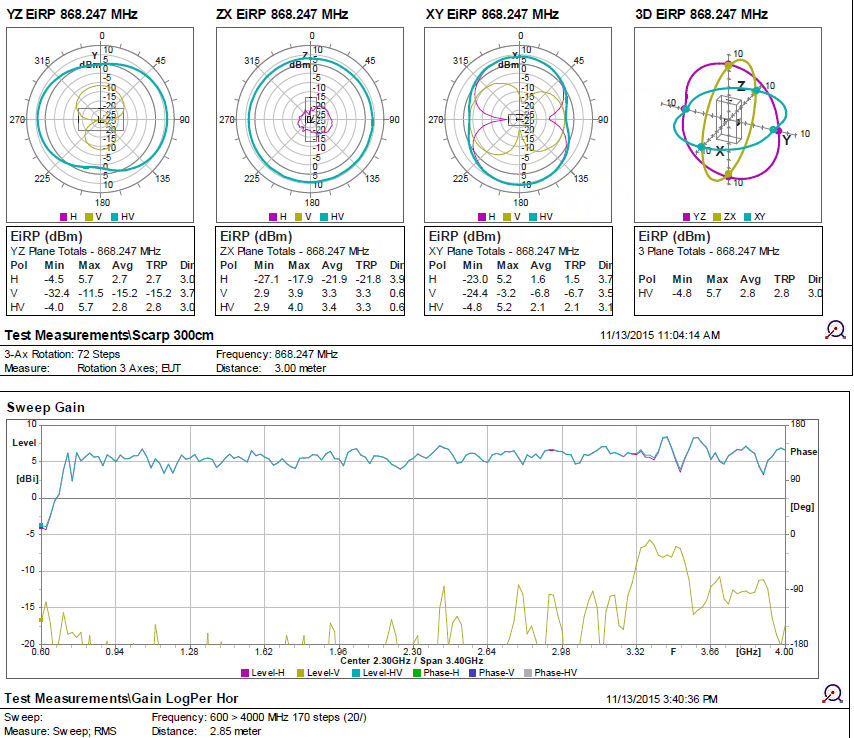Image resolution: width=854 pixels, height=738 pixels.
Task: Click the Level-V legend swatch
Action: 301,673
